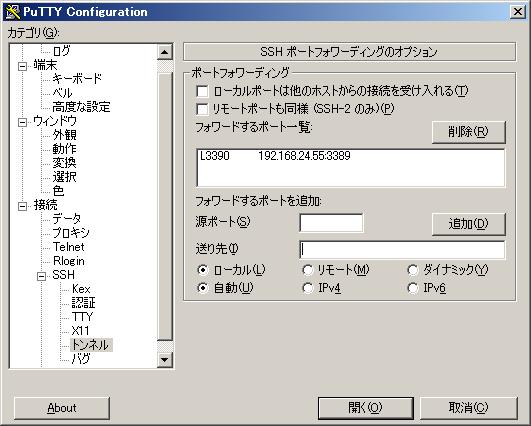The width and height of the screenshot is (531, 426).
Task: Click the 取消(C) button
Action: [x=469, y=408]
